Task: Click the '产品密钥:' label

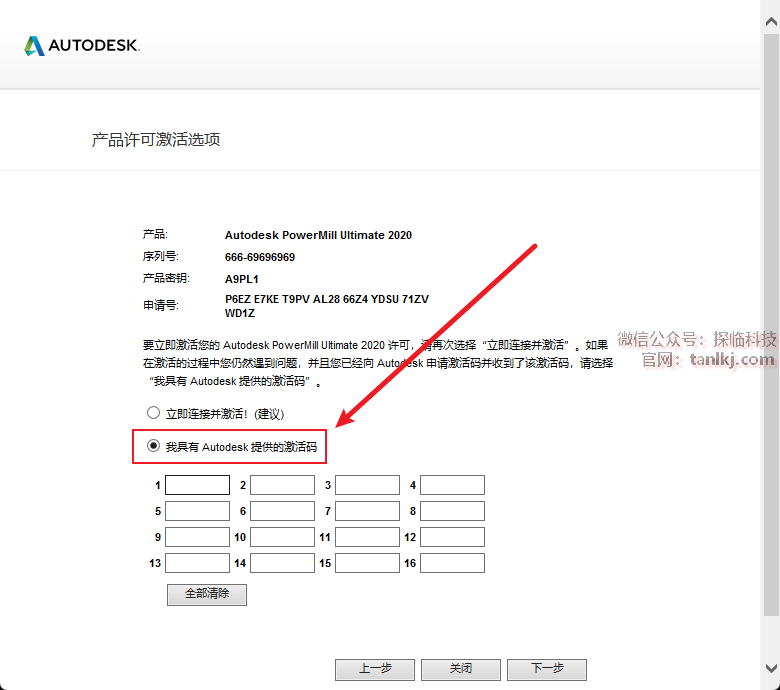Action: pos(166,278)
